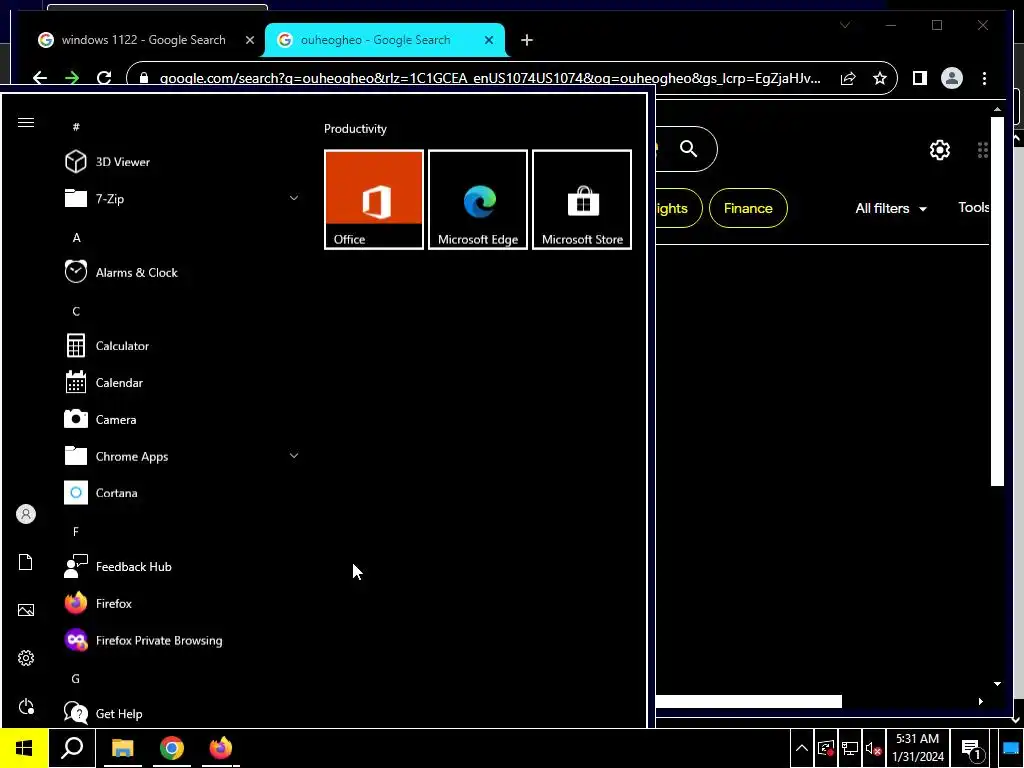This screenshot has width=1024, height=768.
Task: Select the Finance filter chip
Action: 748,208
